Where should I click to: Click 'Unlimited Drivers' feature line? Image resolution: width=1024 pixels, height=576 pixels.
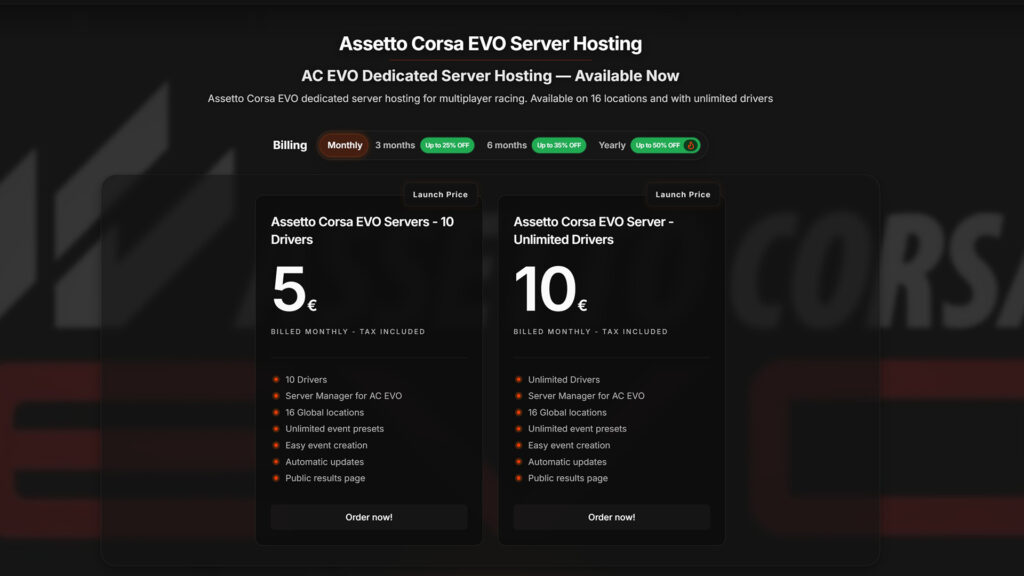(x=564, y=379)
